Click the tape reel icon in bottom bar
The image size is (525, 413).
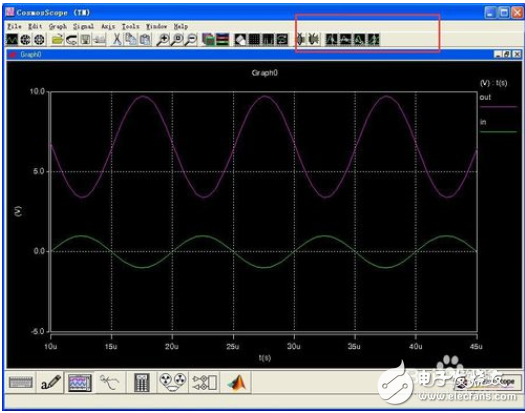pyautogui.click(x=172, y=382)
